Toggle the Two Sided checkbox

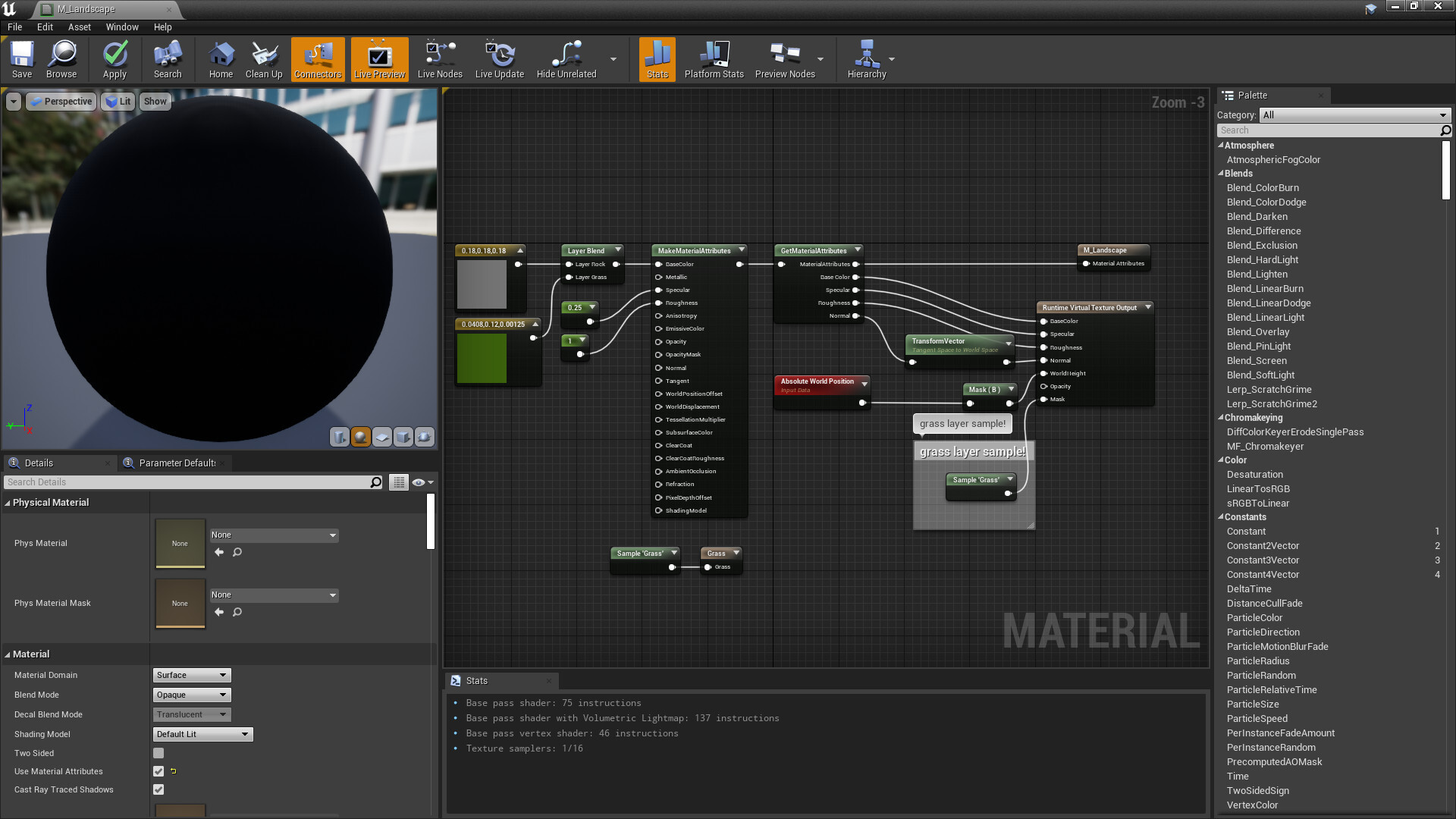point(158,752)
